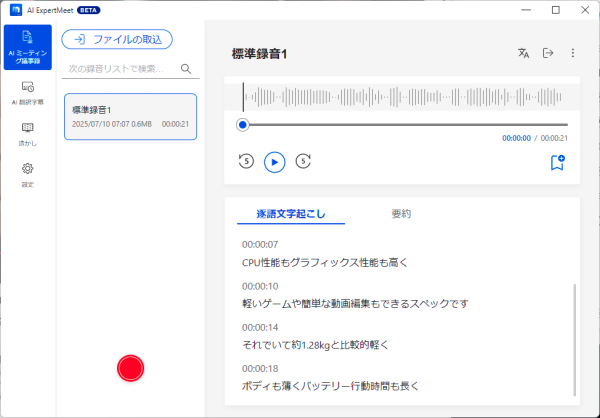Click the export icon near title

point(548,53)
